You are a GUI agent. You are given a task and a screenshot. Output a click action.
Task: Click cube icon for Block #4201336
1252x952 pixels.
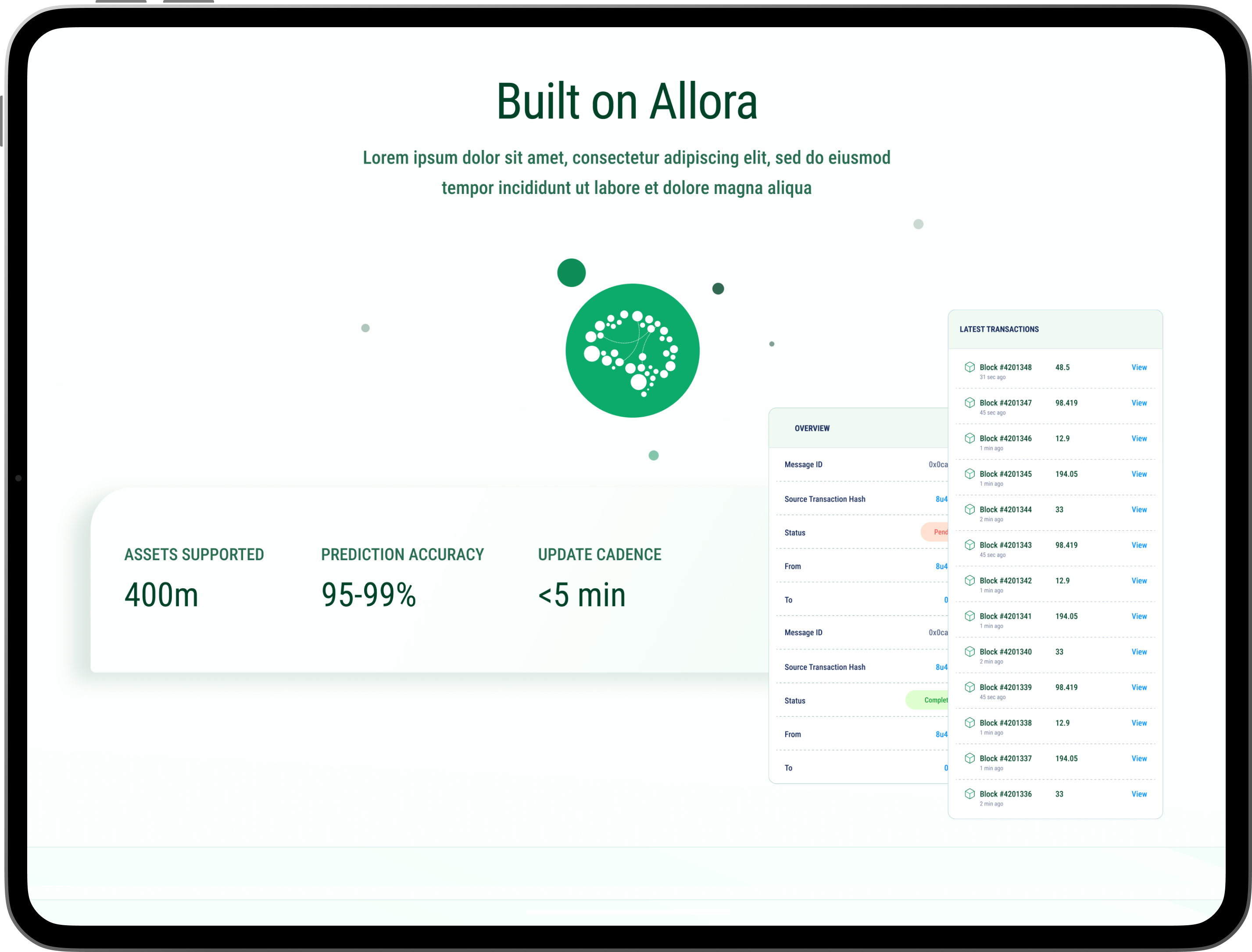970,794
